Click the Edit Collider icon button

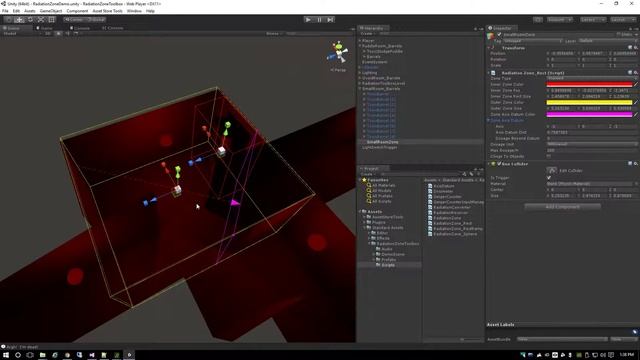coord(551,170)
